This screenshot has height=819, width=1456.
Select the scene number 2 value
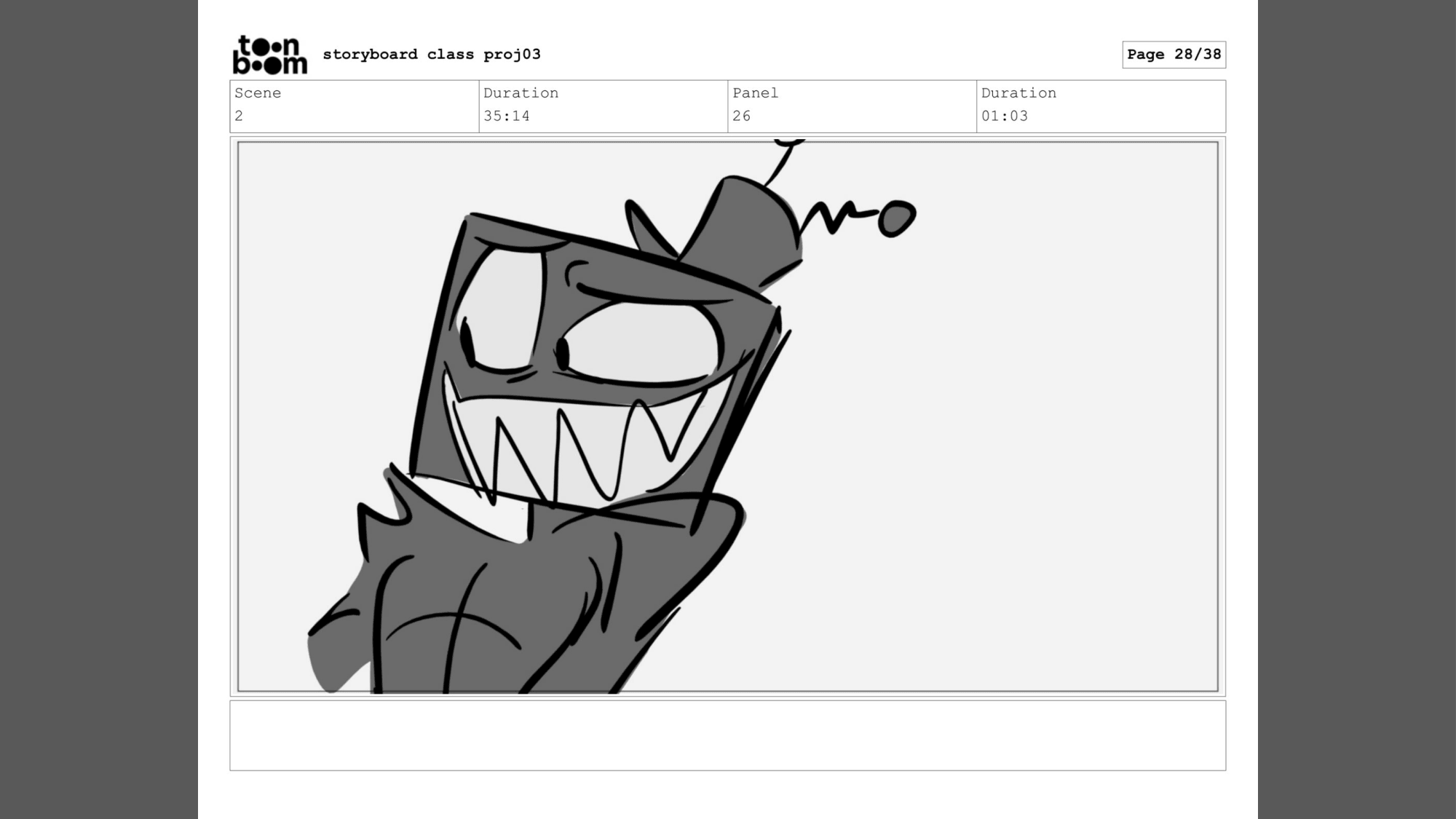pyautogui.click(x=238, y=115)
